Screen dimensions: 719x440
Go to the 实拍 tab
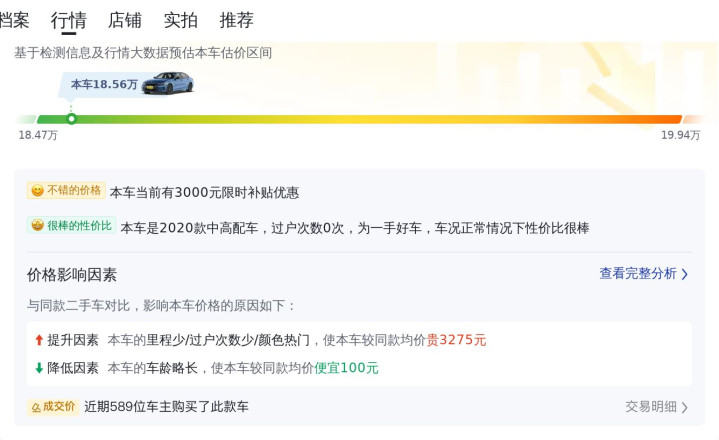(x=181, y=20)
